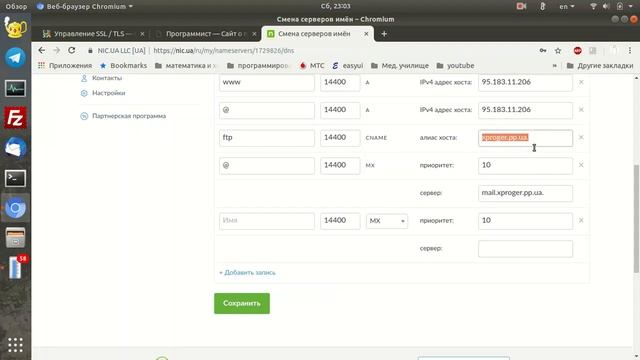Bookmark this page with the star

coord(558,51)
